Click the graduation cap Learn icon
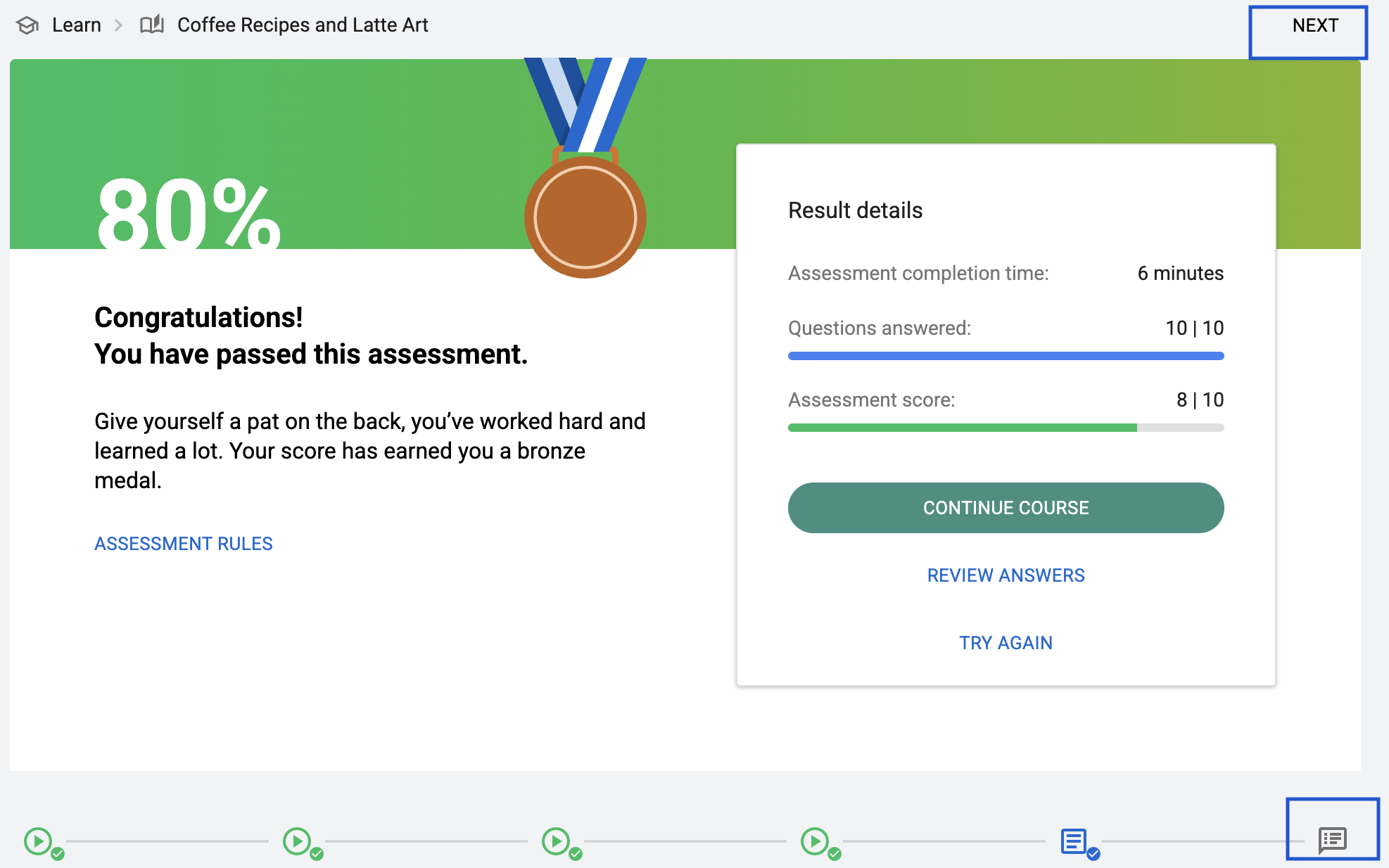 [x=27, y=25]
